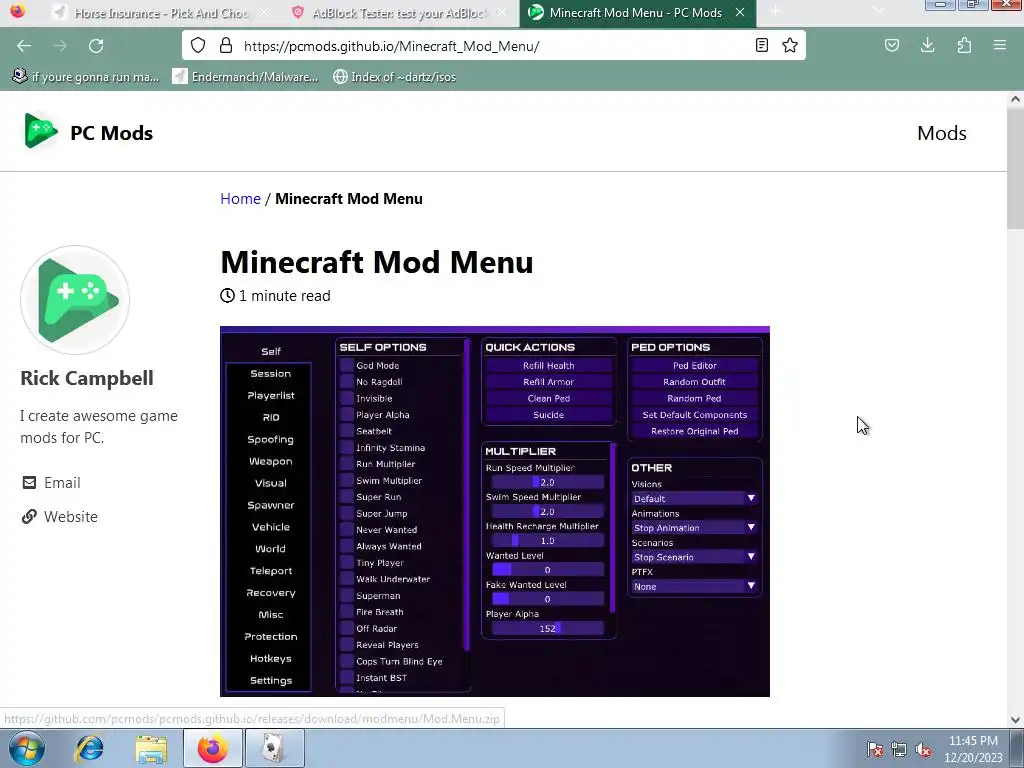Click the Super Jump checkbox in the mod menu image
1024x768 pixels.
pyautogui.click(x=347, y=513)
